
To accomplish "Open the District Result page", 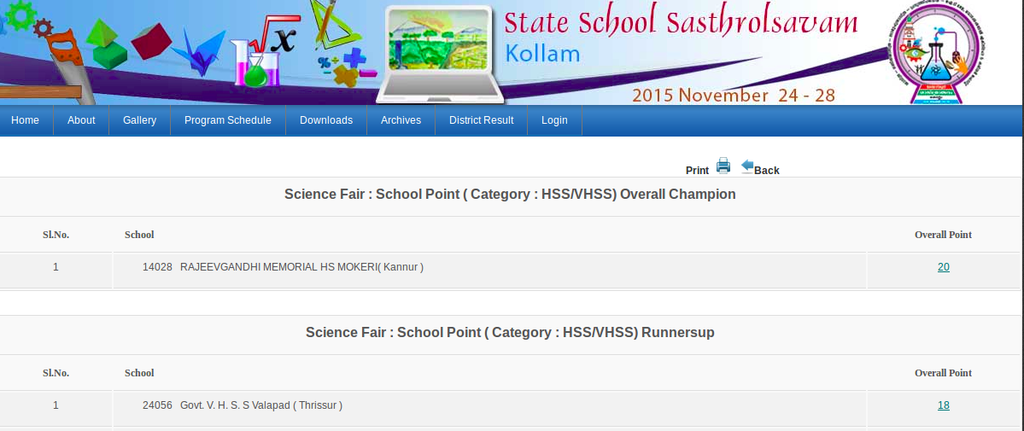I will pyautogui.click(x=481, y=120).
